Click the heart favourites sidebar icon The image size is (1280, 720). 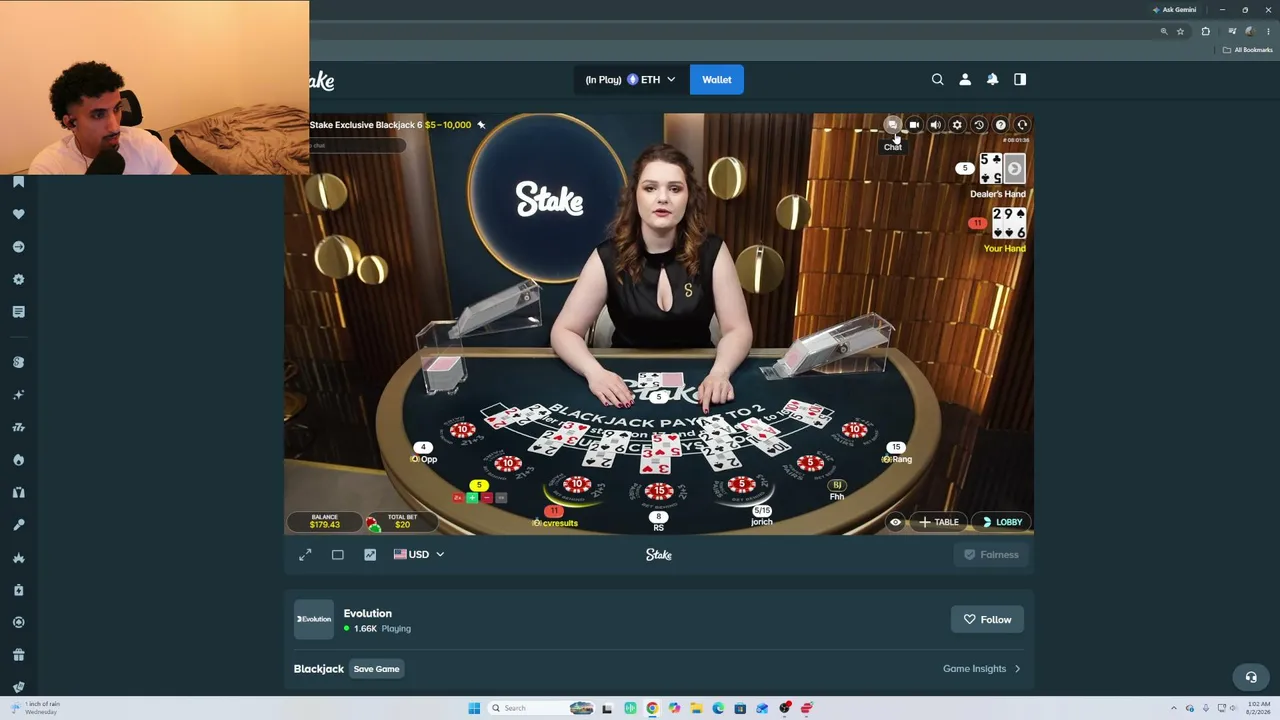tap(18, 214)
